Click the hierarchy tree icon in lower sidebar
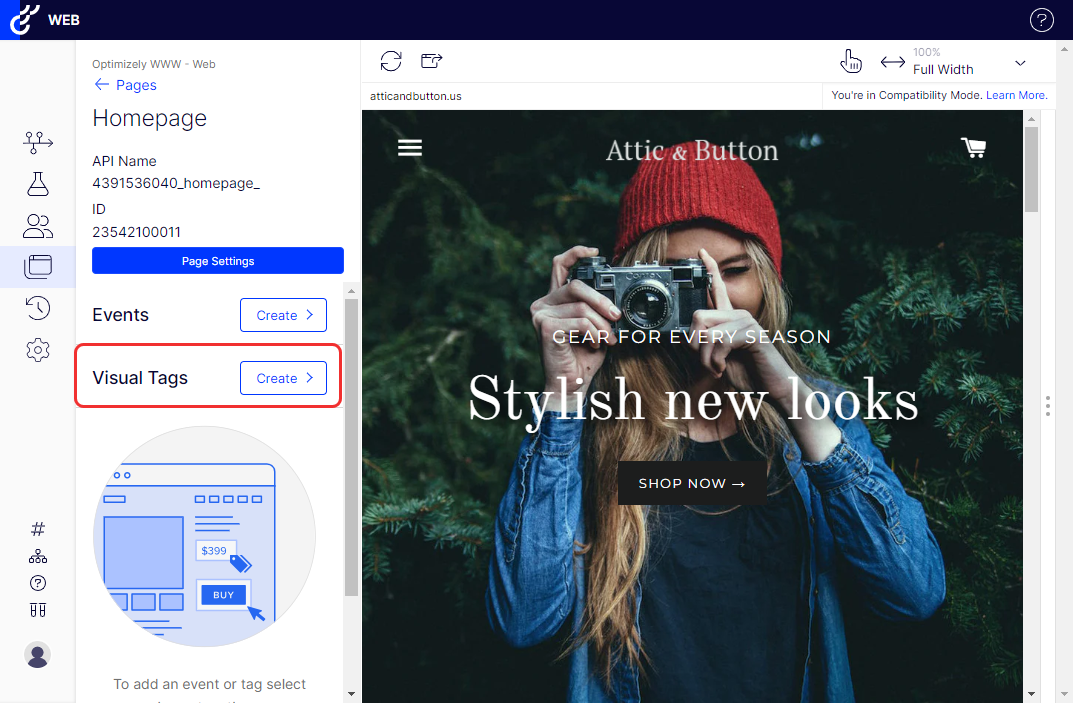 click(x=38, y=557)
